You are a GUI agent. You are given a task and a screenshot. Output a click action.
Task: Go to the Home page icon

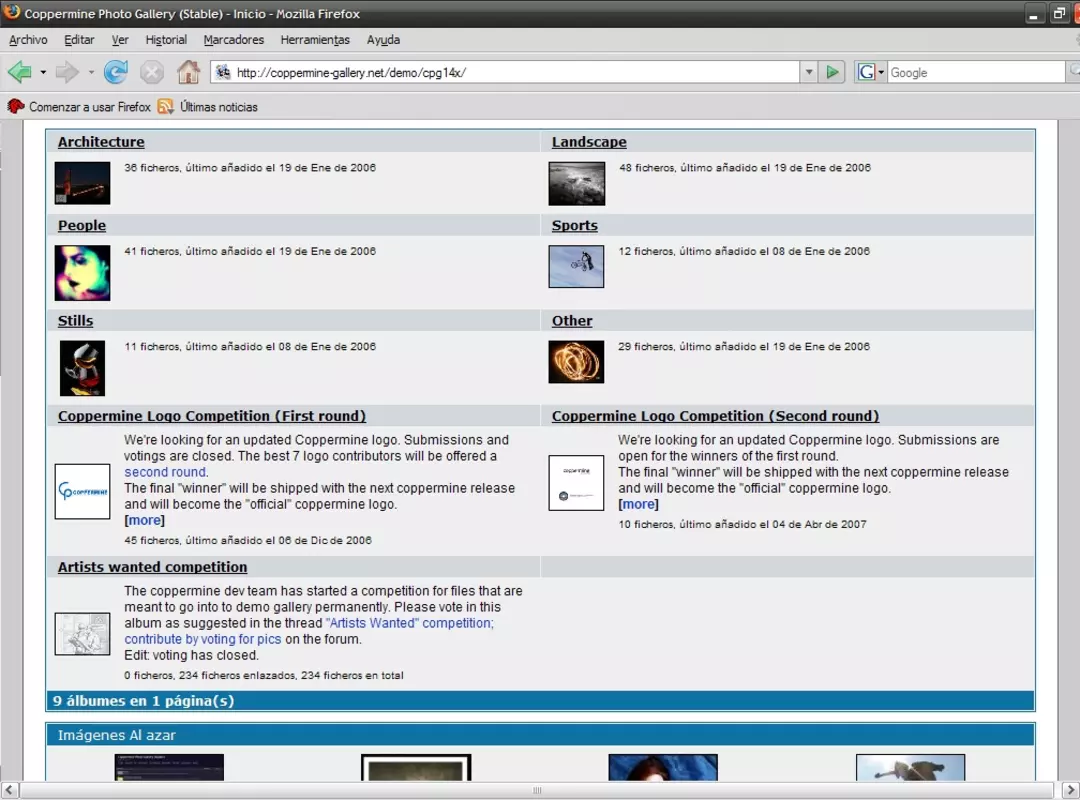pyautogui.click(x=188, y=72)
